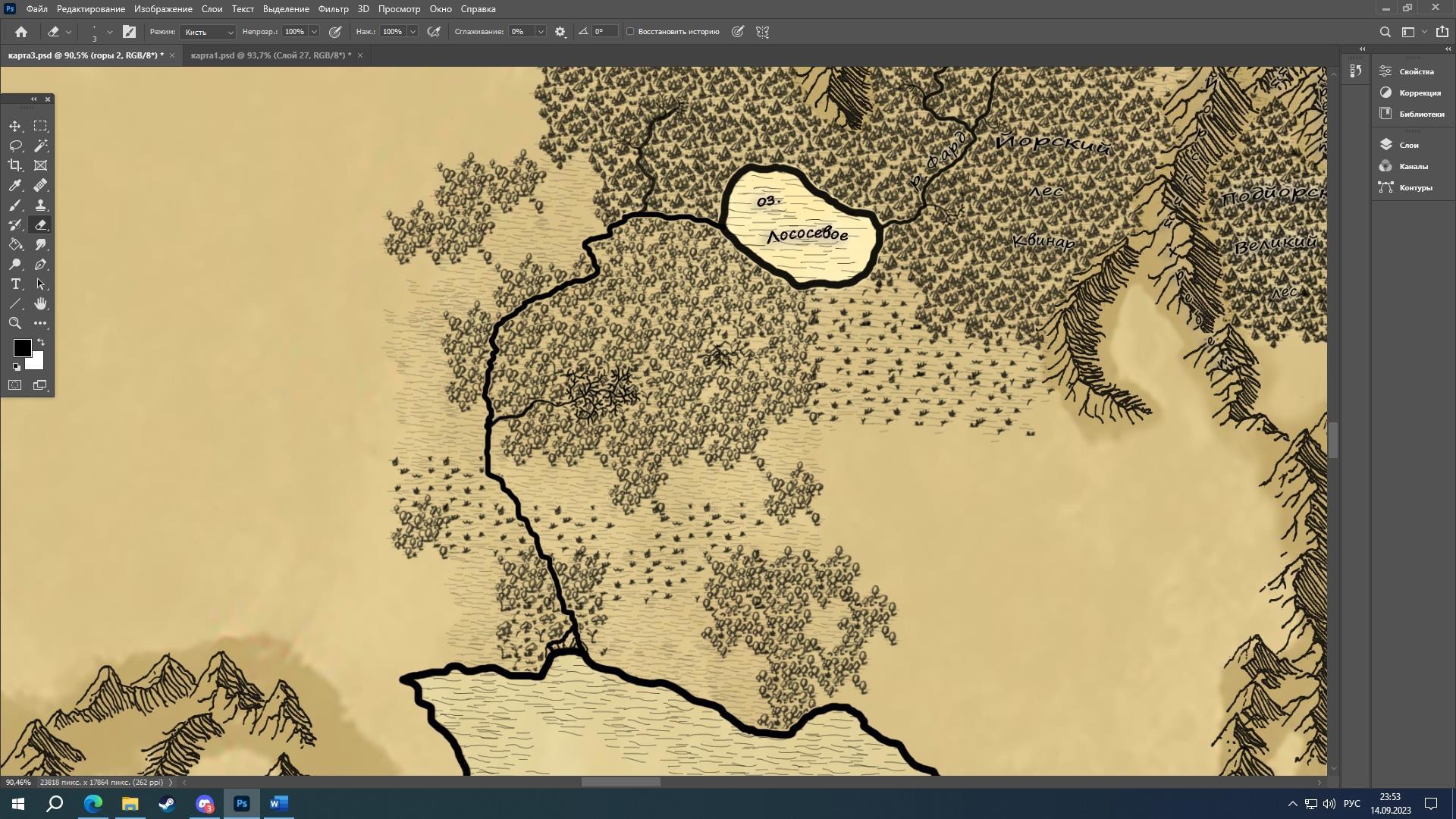The image size is (1456, 819).
Task: Open the Режим Кисть dropdown
Action: point(209,32)
